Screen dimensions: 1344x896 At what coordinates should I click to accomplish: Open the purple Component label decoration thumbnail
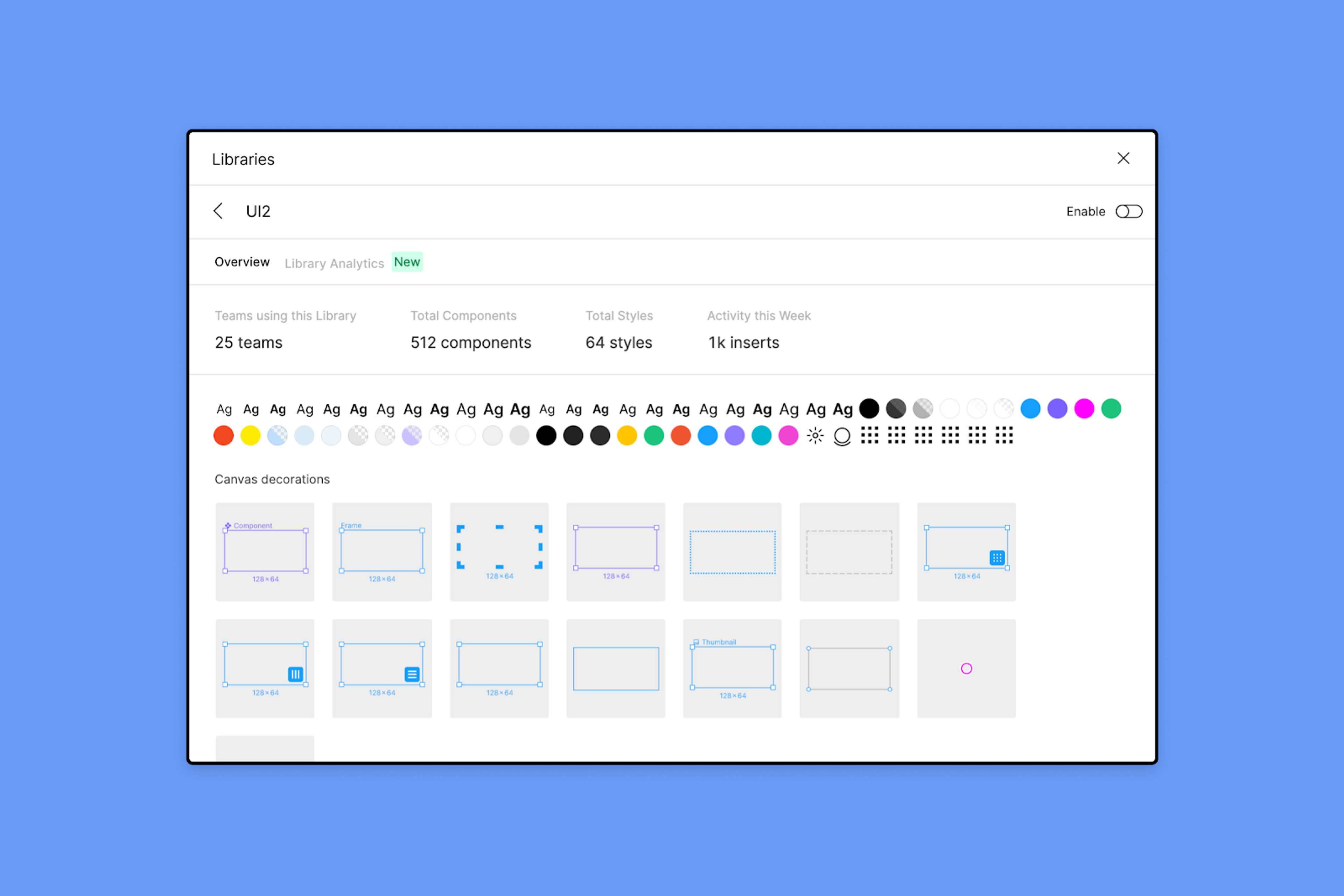265,551
